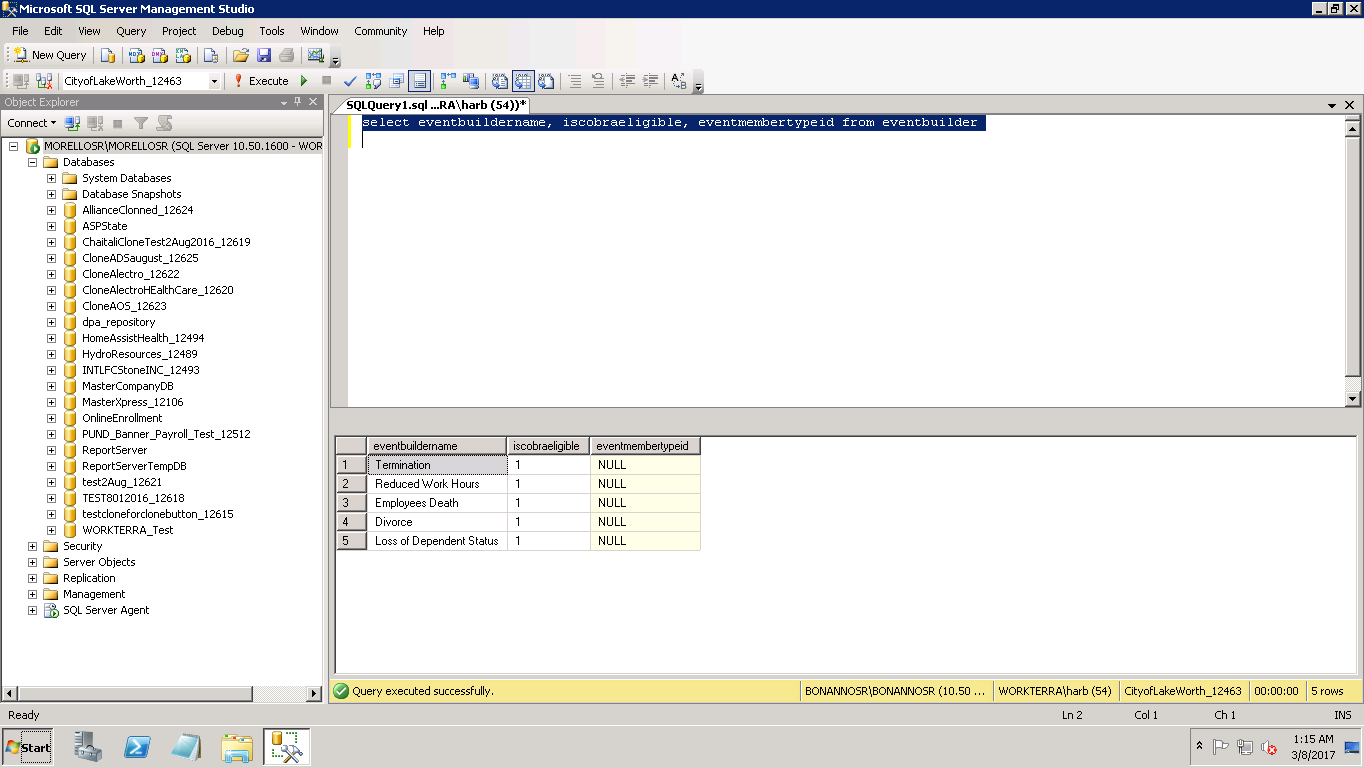Expand the Security folder
Image resolution: width=1364 pixels, height=768 pixels.
click(x=32, y=546)
